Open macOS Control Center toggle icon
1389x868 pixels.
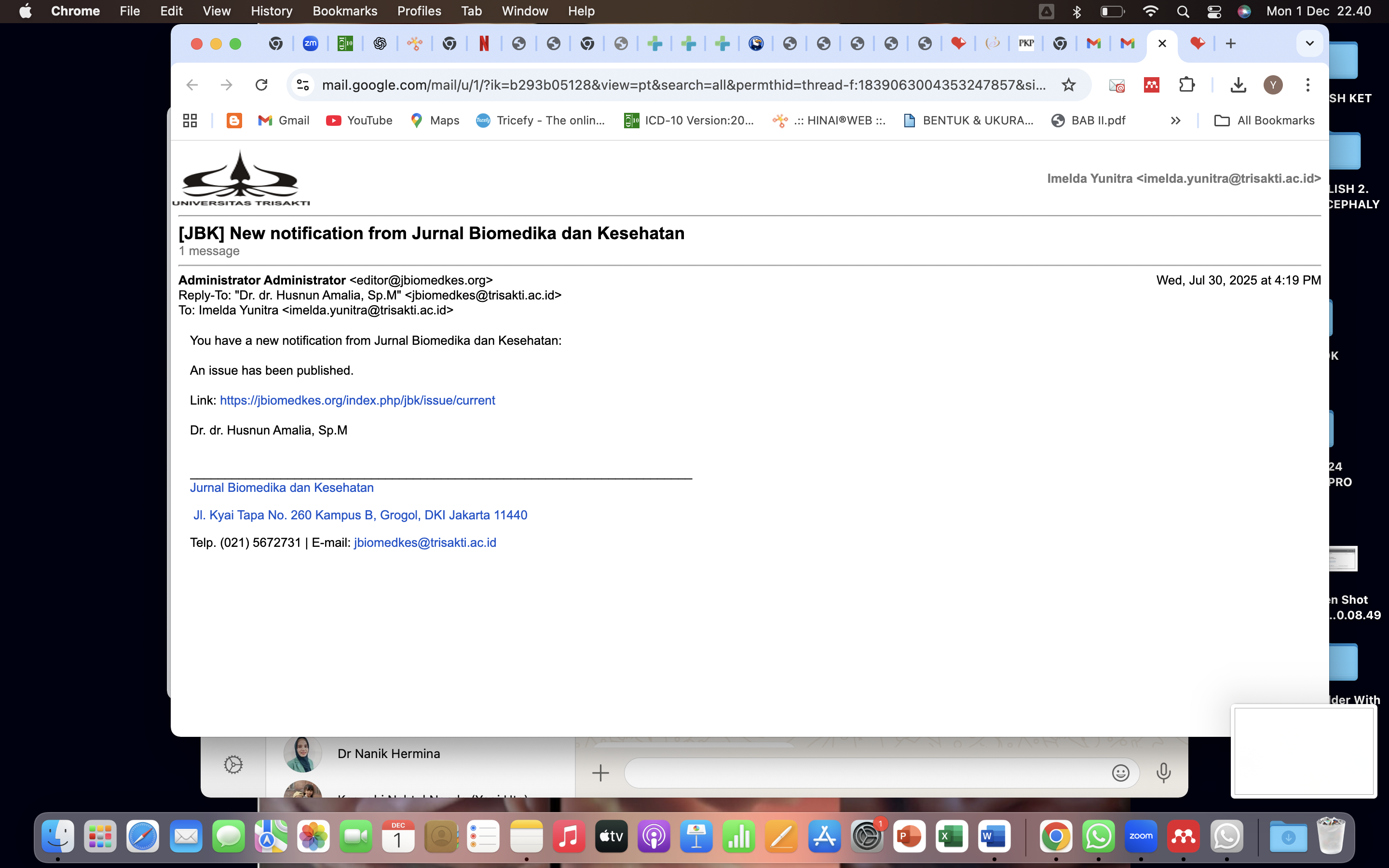coord(1214,12)
